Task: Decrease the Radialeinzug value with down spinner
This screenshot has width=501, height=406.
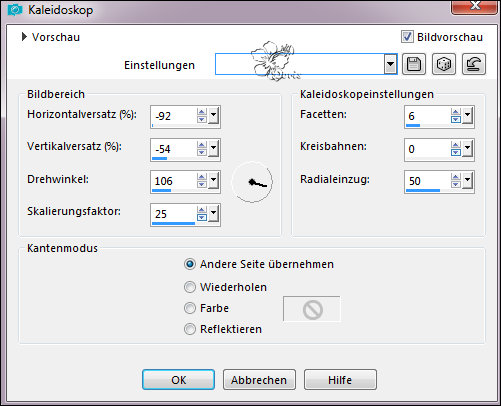Action: (456, 184)
